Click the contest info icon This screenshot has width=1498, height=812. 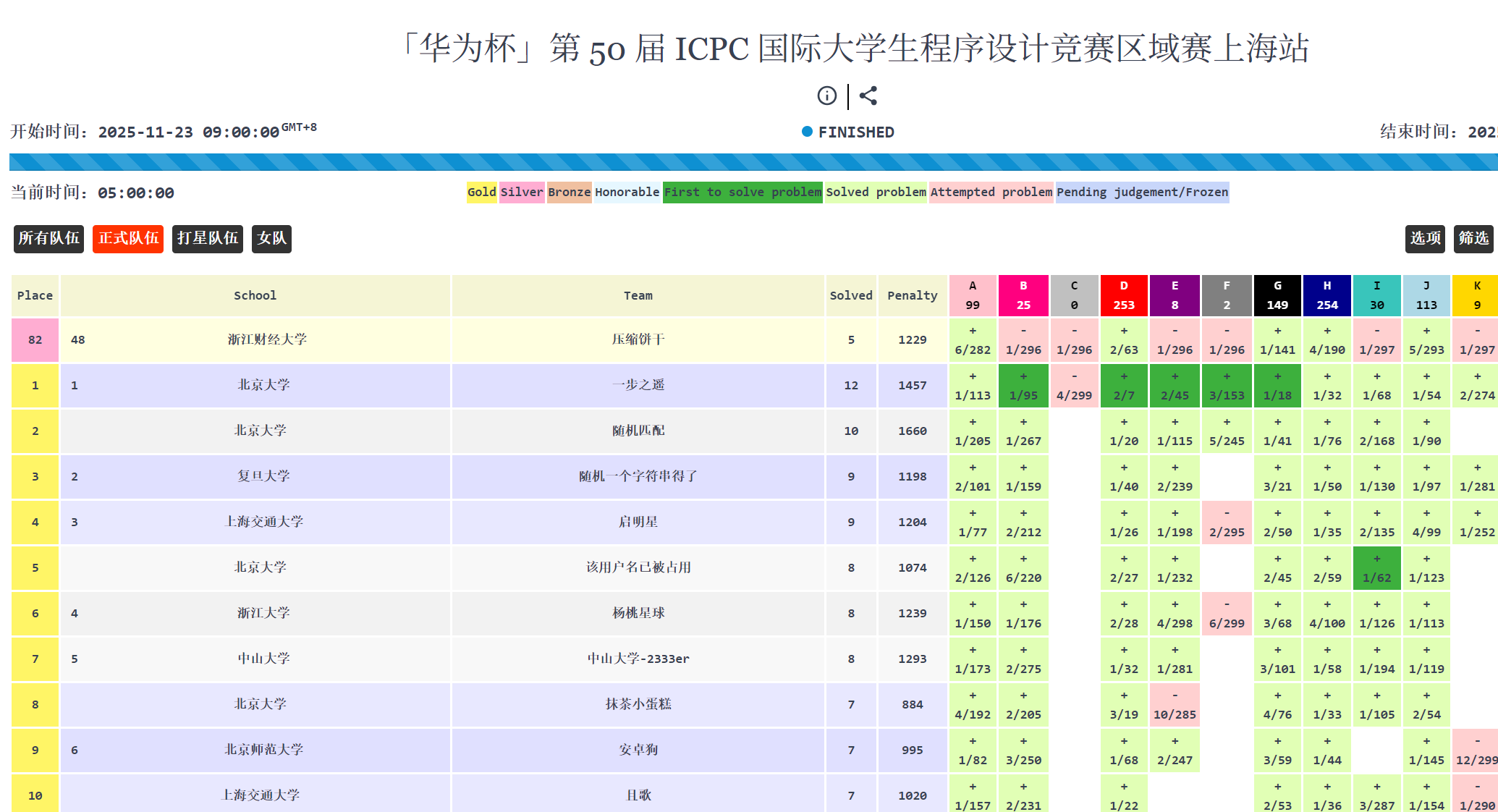click(x=826, y=96)
